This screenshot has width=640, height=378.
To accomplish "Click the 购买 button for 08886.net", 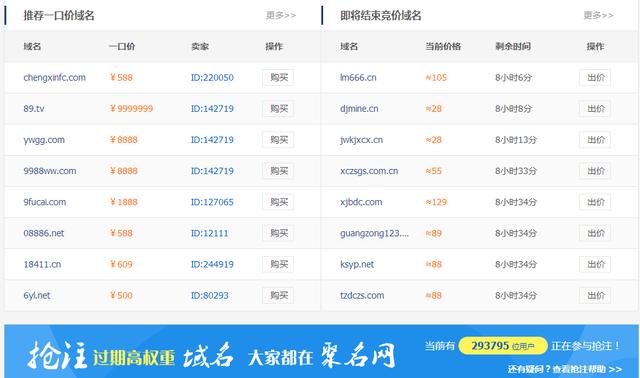I will coord(278,233).
